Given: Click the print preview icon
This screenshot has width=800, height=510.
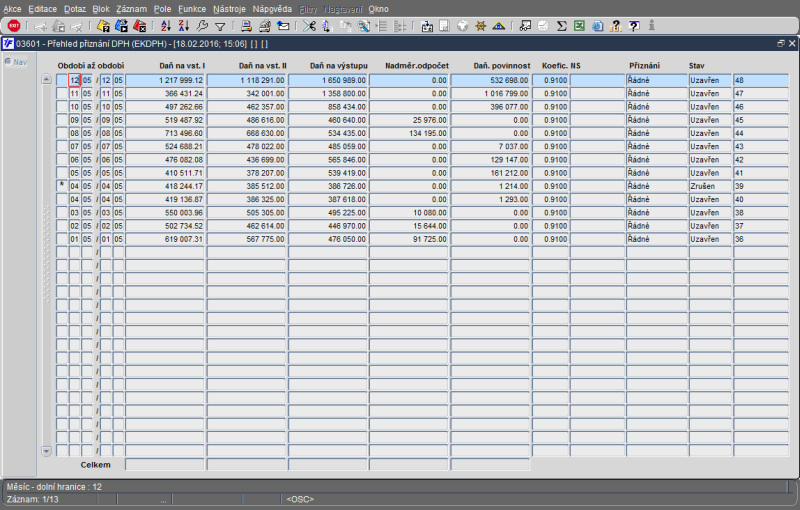Looking at the screenshot, I should [x=264, y=26].
